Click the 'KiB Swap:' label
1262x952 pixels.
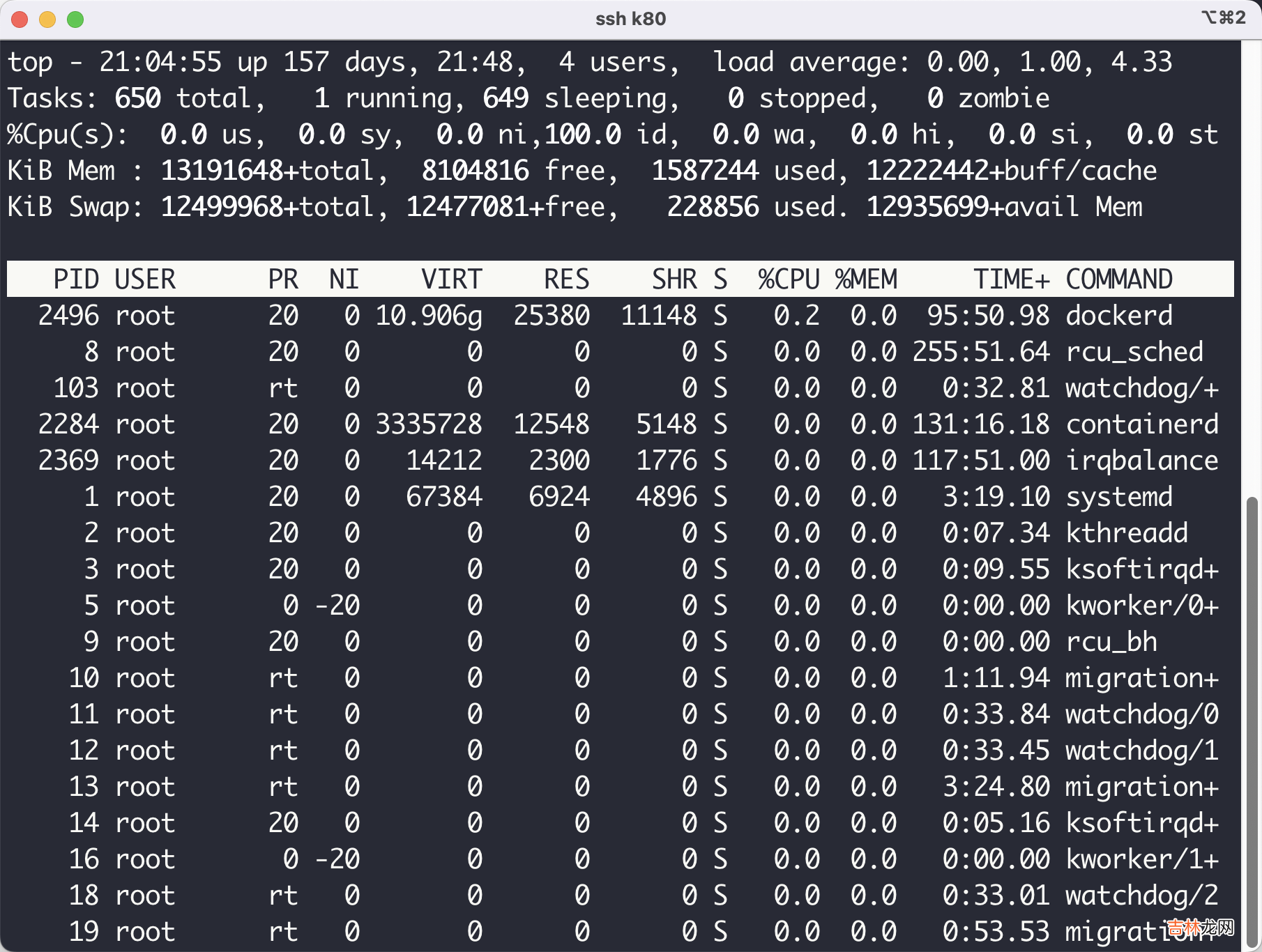click(76, 207)
